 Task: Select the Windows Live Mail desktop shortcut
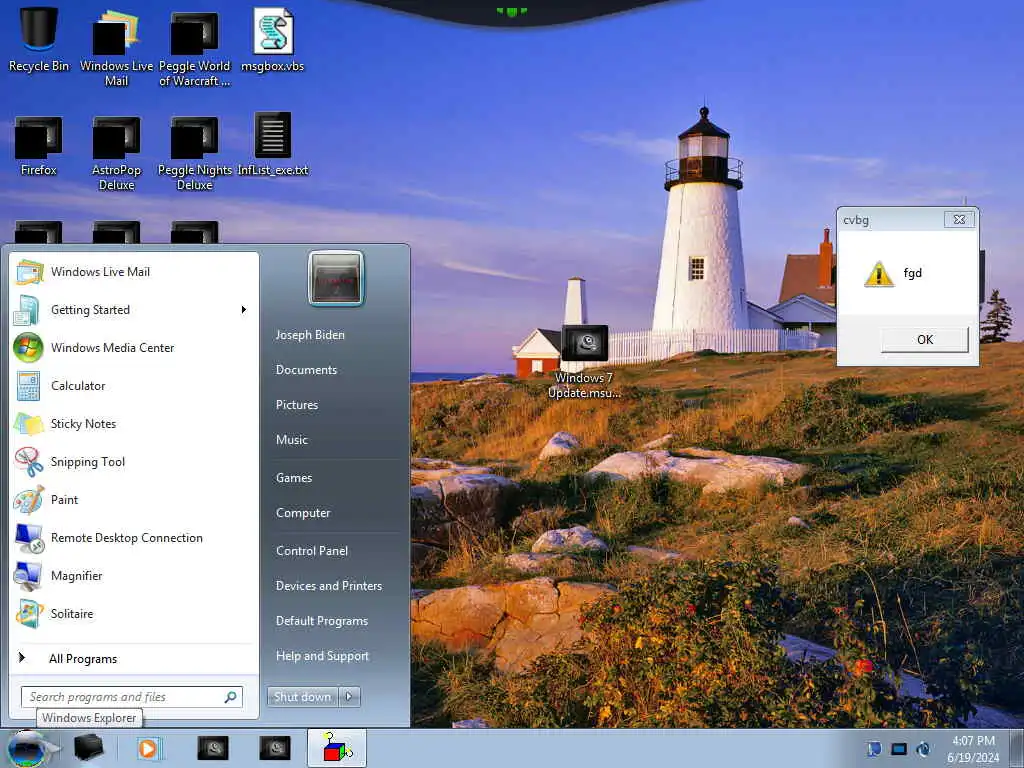click(x=116, y=47)
